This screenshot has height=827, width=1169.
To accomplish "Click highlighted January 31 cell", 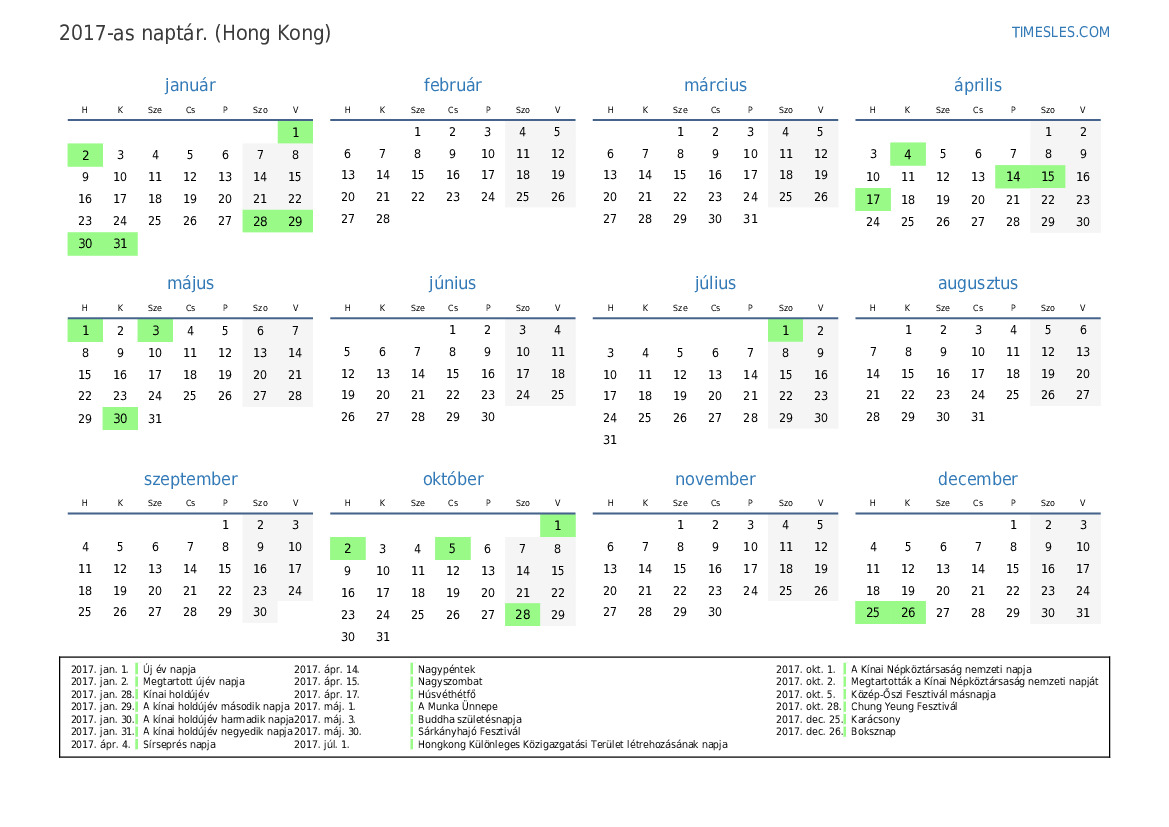I will [x=120, y=244].
